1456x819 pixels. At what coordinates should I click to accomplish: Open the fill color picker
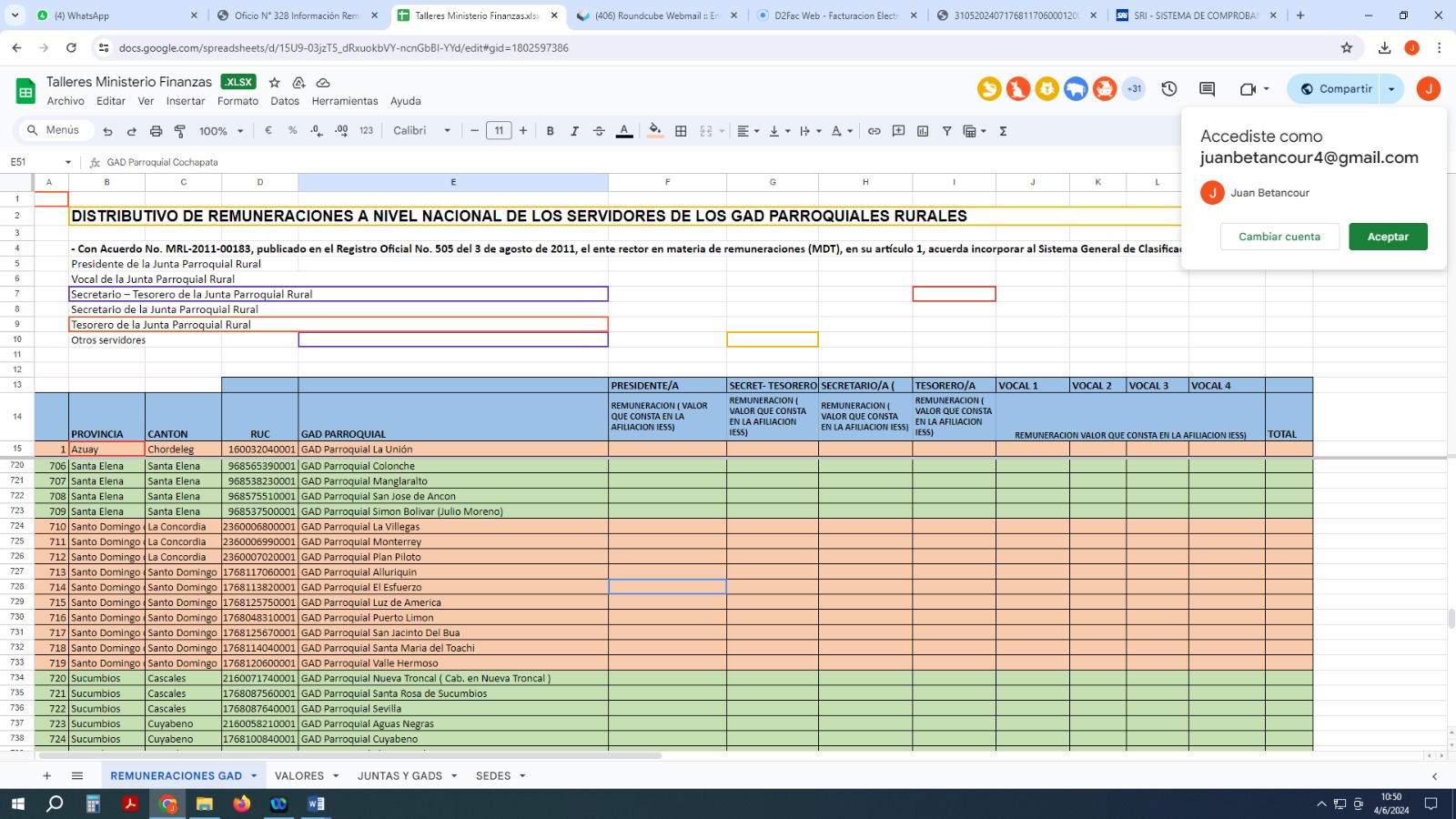[x=654, y=131]
